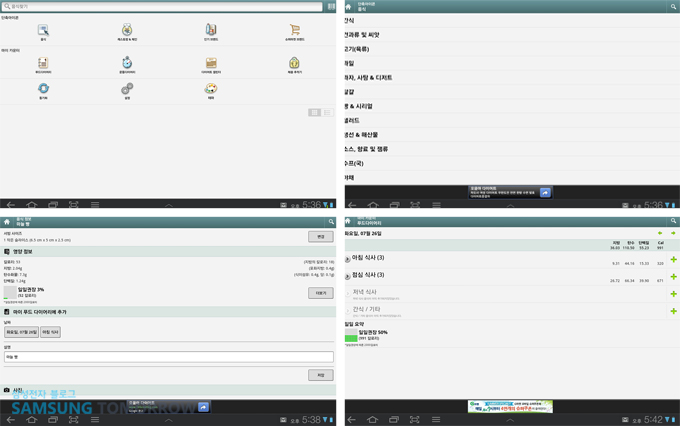
Task: Add food to breakfast with green plus
Action: [673, 260]
